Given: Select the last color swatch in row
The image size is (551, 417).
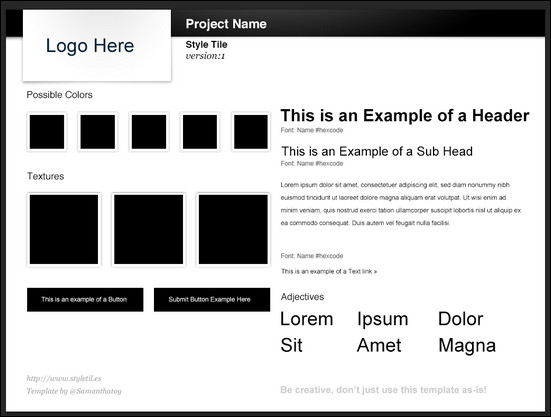Looking at the screenshot, I should (251, 132).
